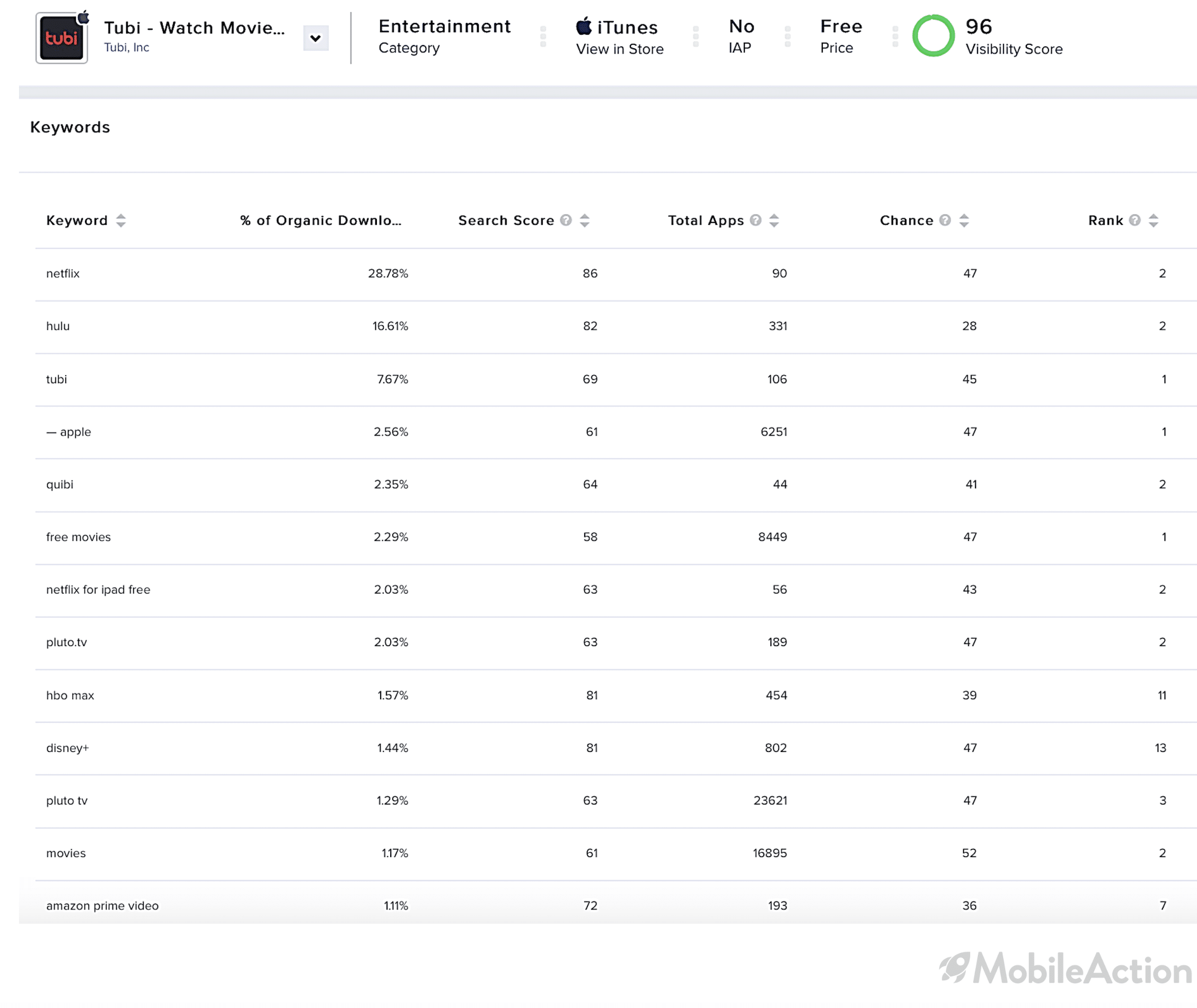Click the 23621 total apps value
The height and width of the screenshot is (1008, 1197).
(x=771, y=801)
